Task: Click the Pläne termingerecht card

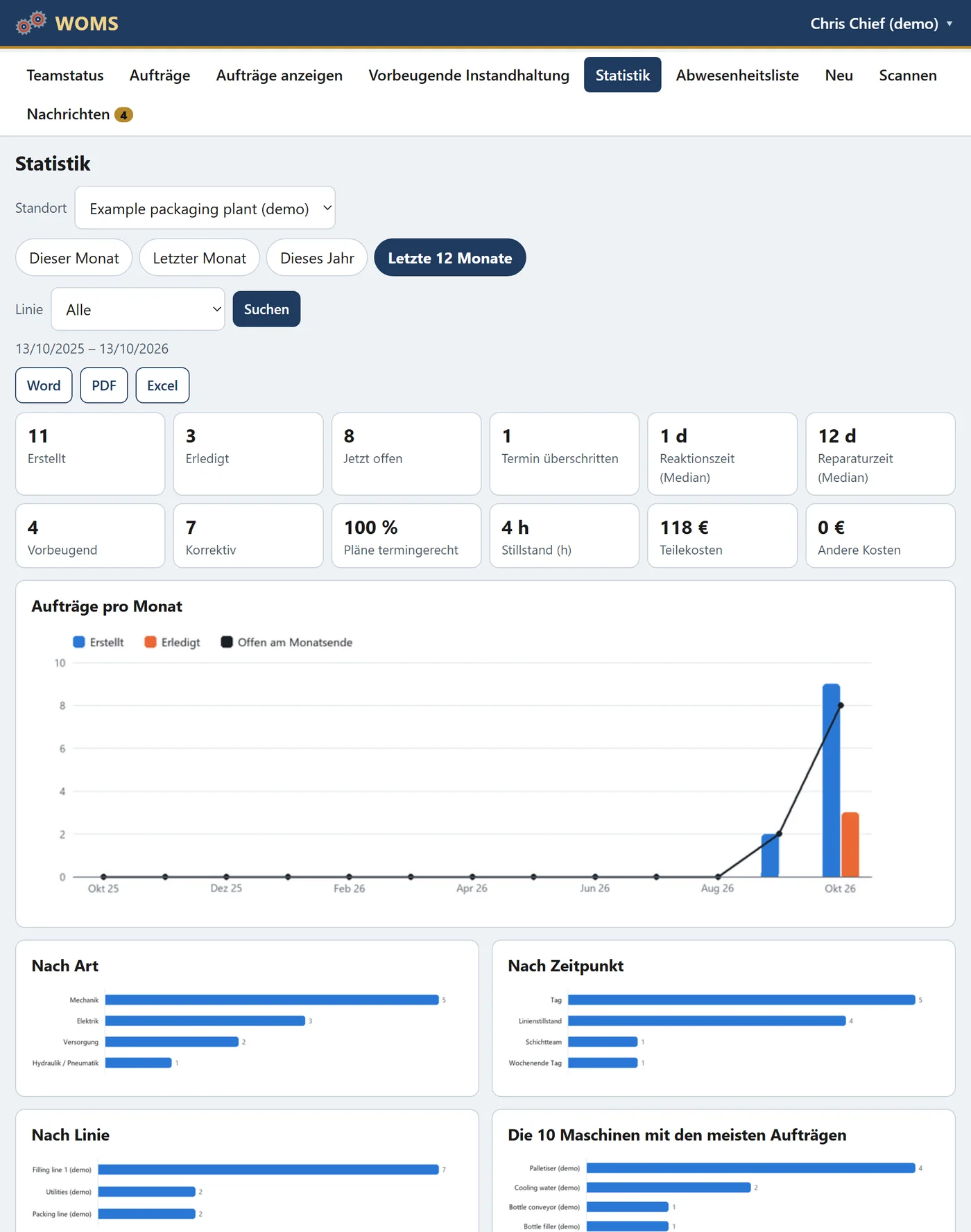Action: coord(406,536)
